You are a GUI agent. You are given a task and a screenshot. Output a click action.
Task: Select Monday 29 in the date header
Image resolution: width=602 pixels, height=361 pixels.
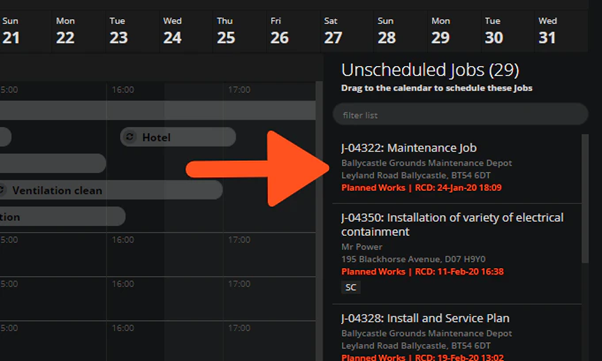click(454, 31)
